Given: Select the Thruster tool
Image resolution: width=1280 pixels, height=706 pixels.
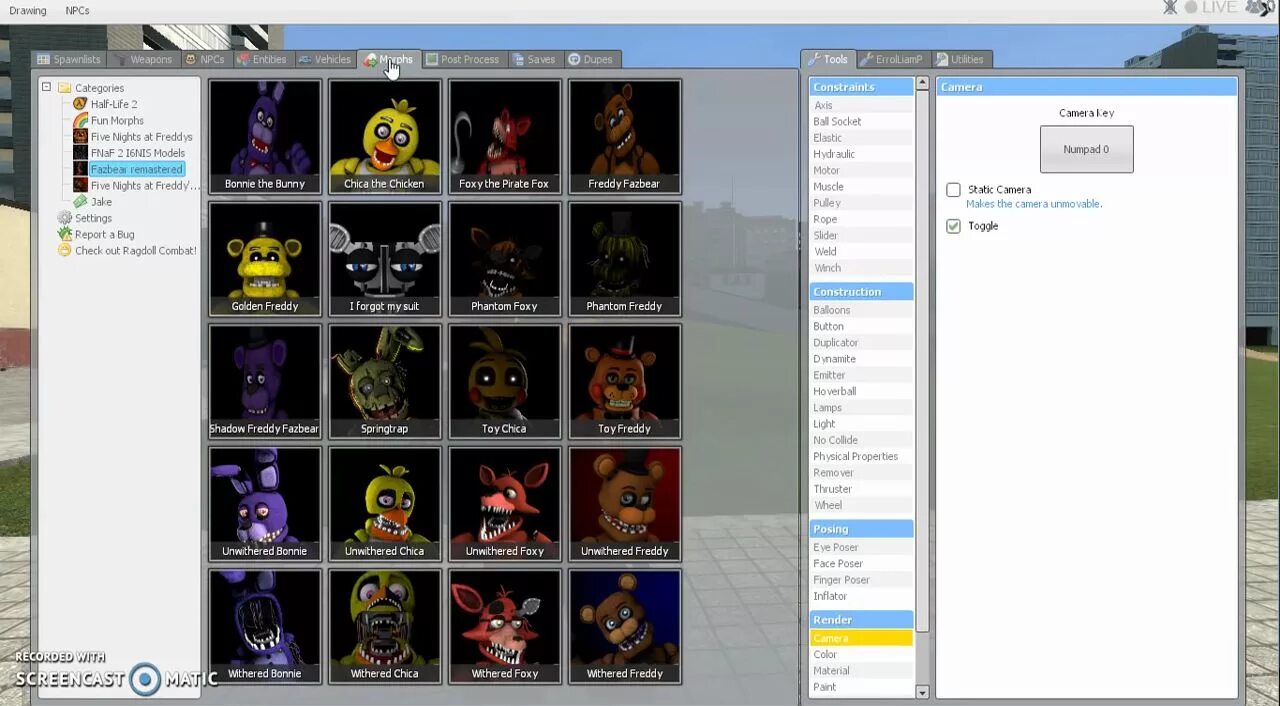Looking at the screenshot, I should [x=861, y=489].
